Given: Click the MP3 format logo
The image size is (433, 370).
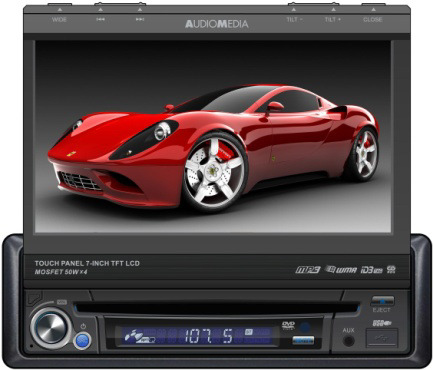Looking at the screenshot, I should click(x=307, y=269).
